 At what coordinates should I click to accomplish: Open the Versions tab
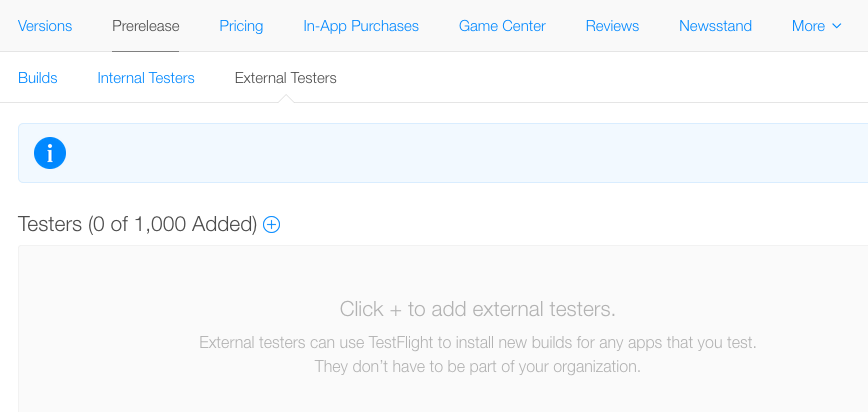45,26
